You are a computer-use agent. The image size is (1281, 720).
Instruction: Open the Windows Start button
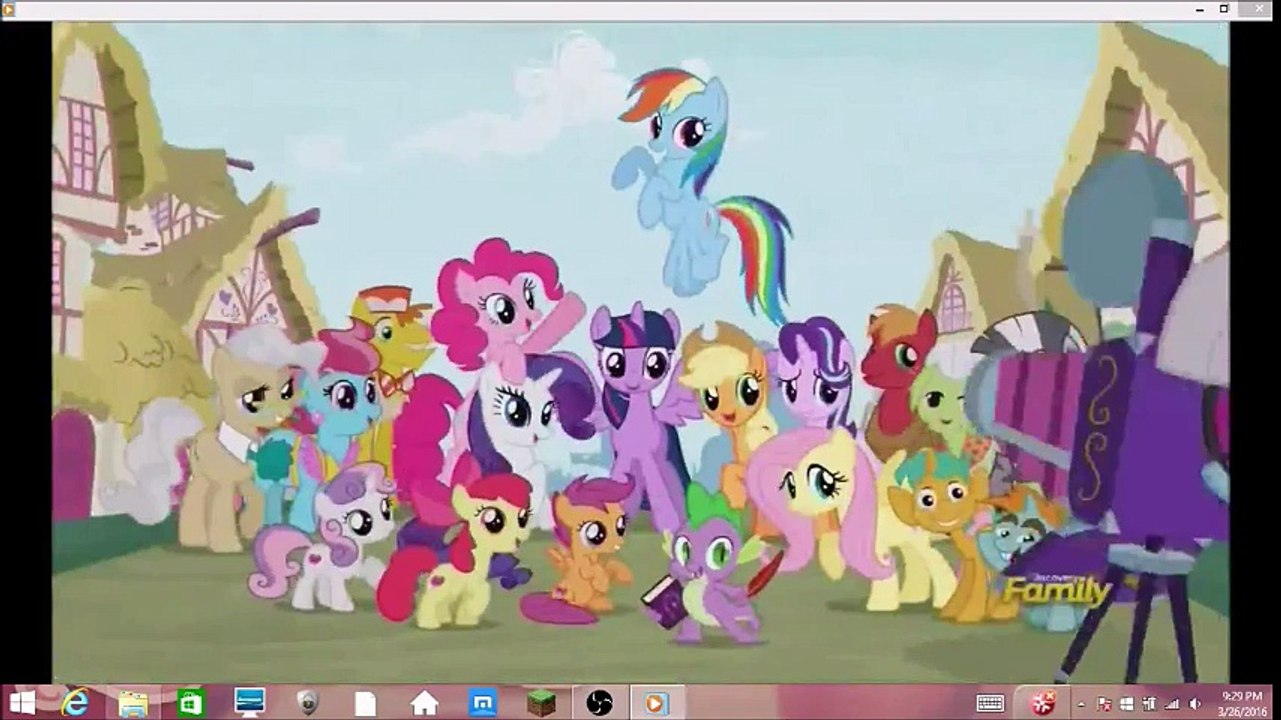[x=22, y=702]
